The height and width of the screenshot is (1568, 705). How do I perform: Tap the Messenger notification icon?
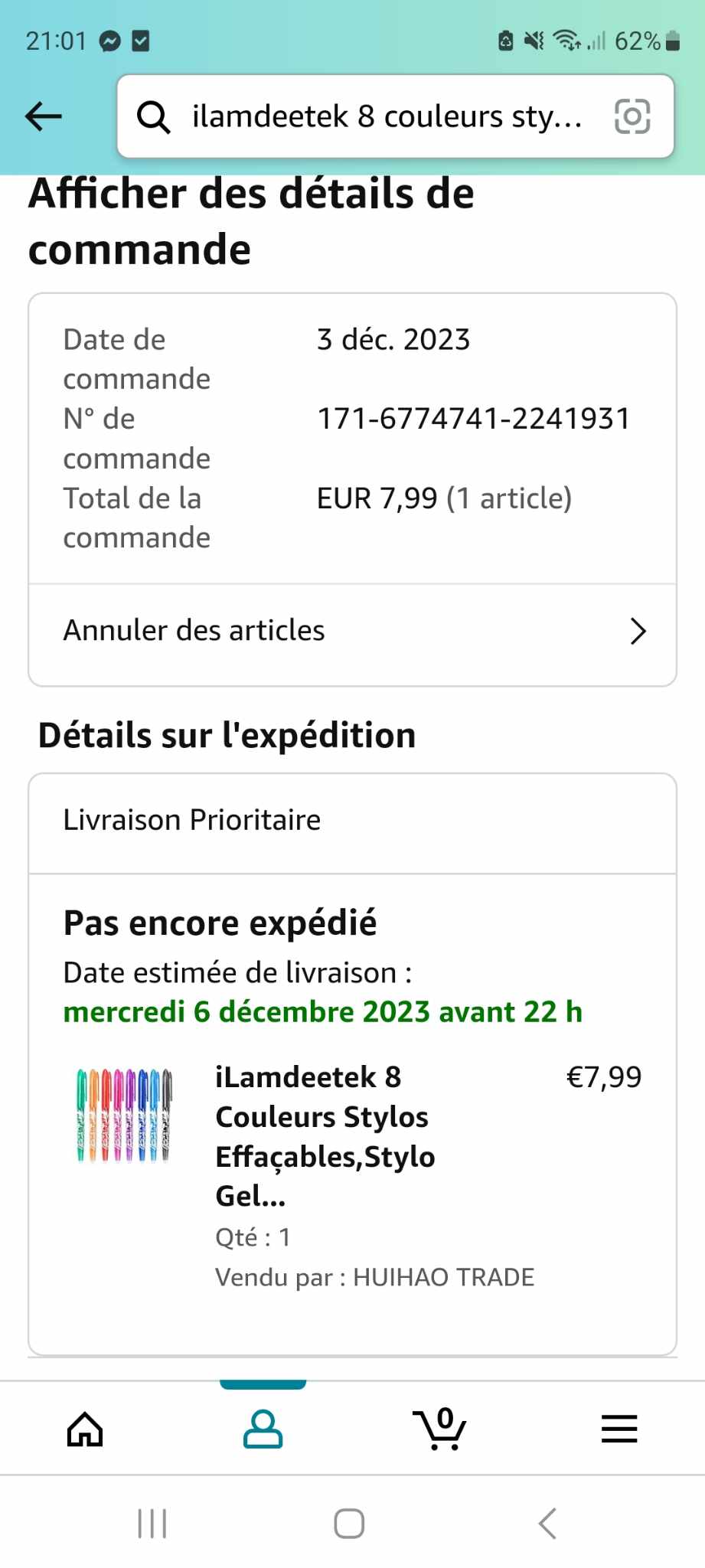click(110, 41)
